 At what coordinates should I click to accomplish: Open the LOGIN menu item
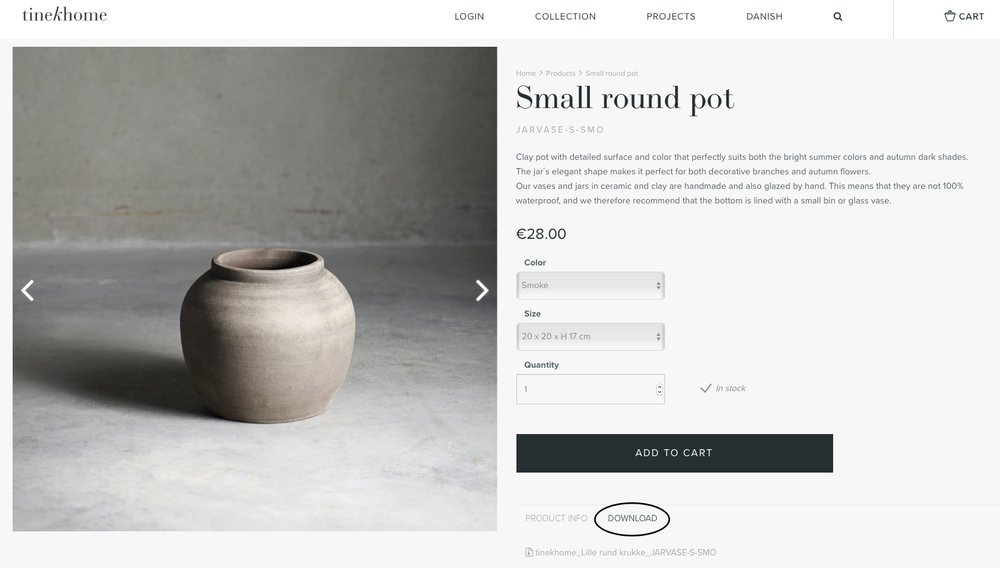[x=469, y=17]
